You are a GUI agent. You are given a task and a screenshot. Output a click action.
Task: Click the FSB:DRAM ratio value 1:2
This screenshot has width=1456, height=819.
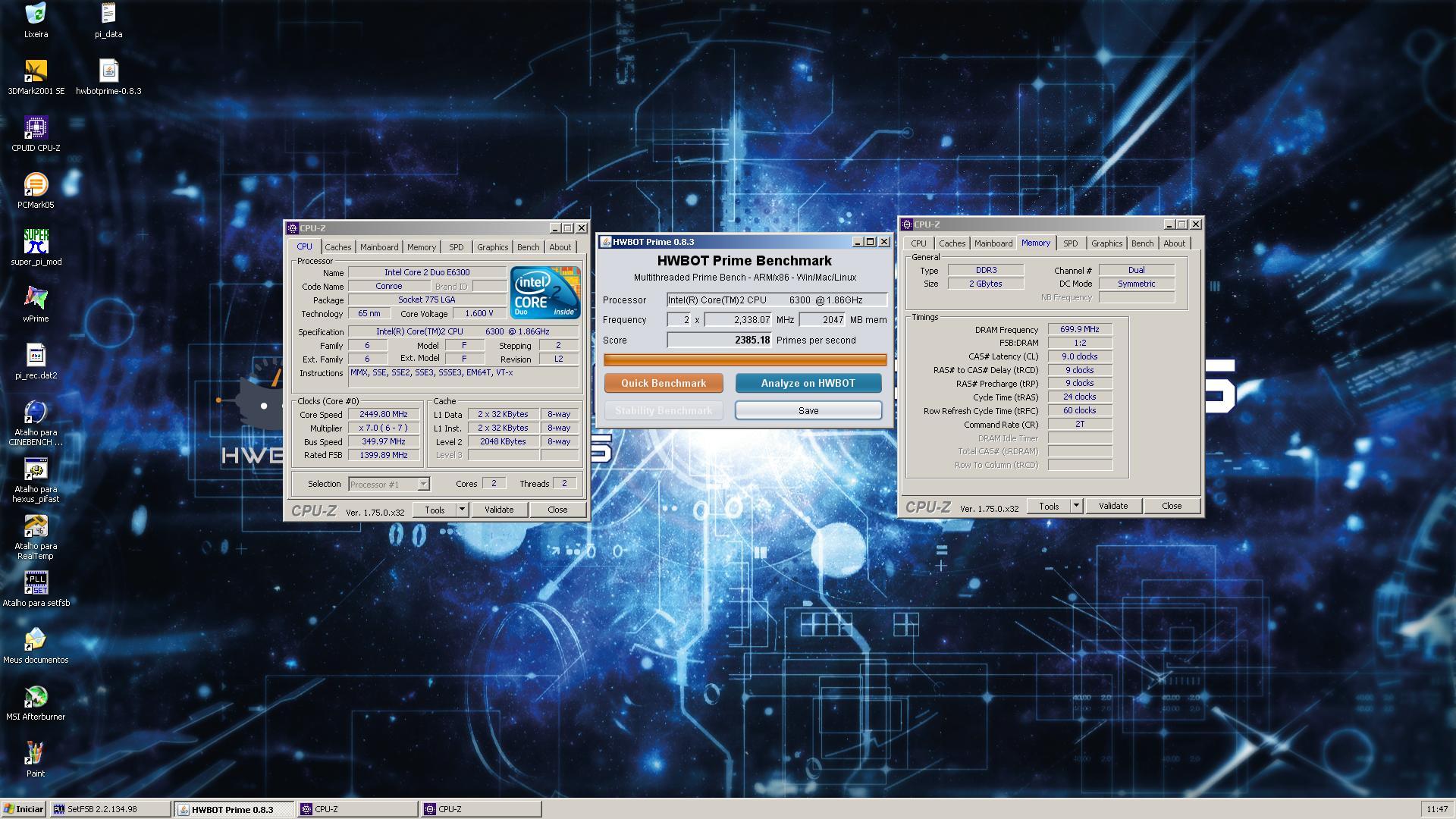click(1079, 343)
